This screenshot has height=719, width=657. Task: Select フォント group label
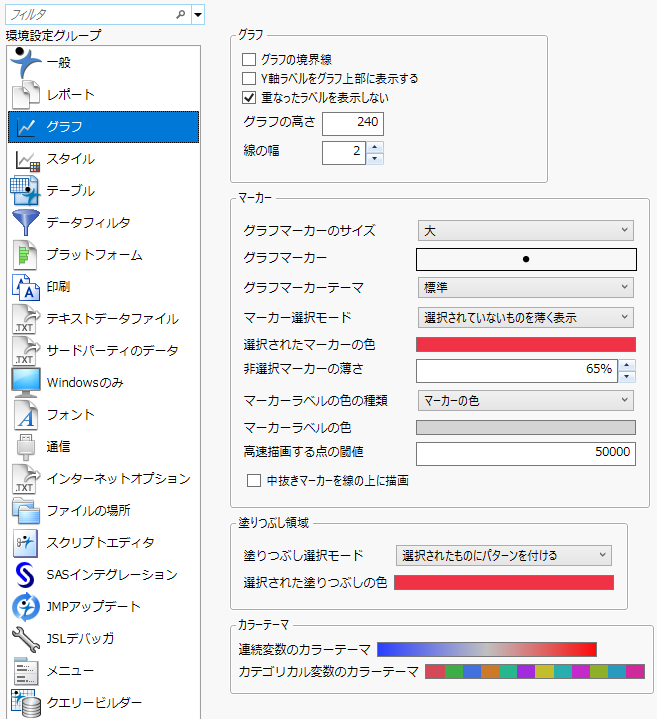[71, 415]
